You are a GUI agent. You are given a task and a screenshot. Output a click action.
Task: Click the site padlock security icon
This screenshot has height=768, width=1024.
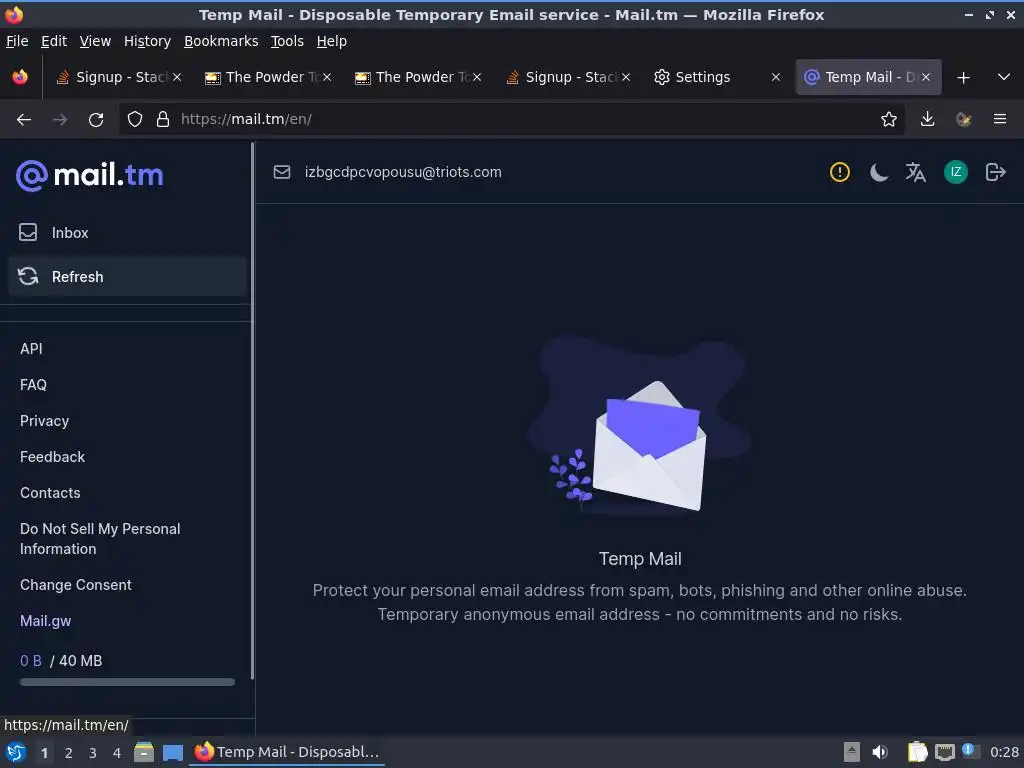point(163,119)
